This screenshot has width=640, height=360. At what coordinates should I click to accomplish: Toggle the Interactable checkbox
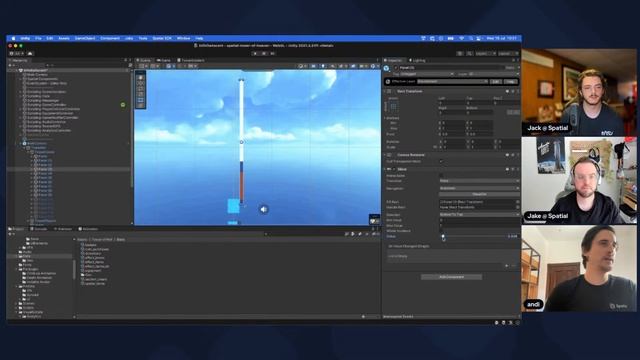441,176
